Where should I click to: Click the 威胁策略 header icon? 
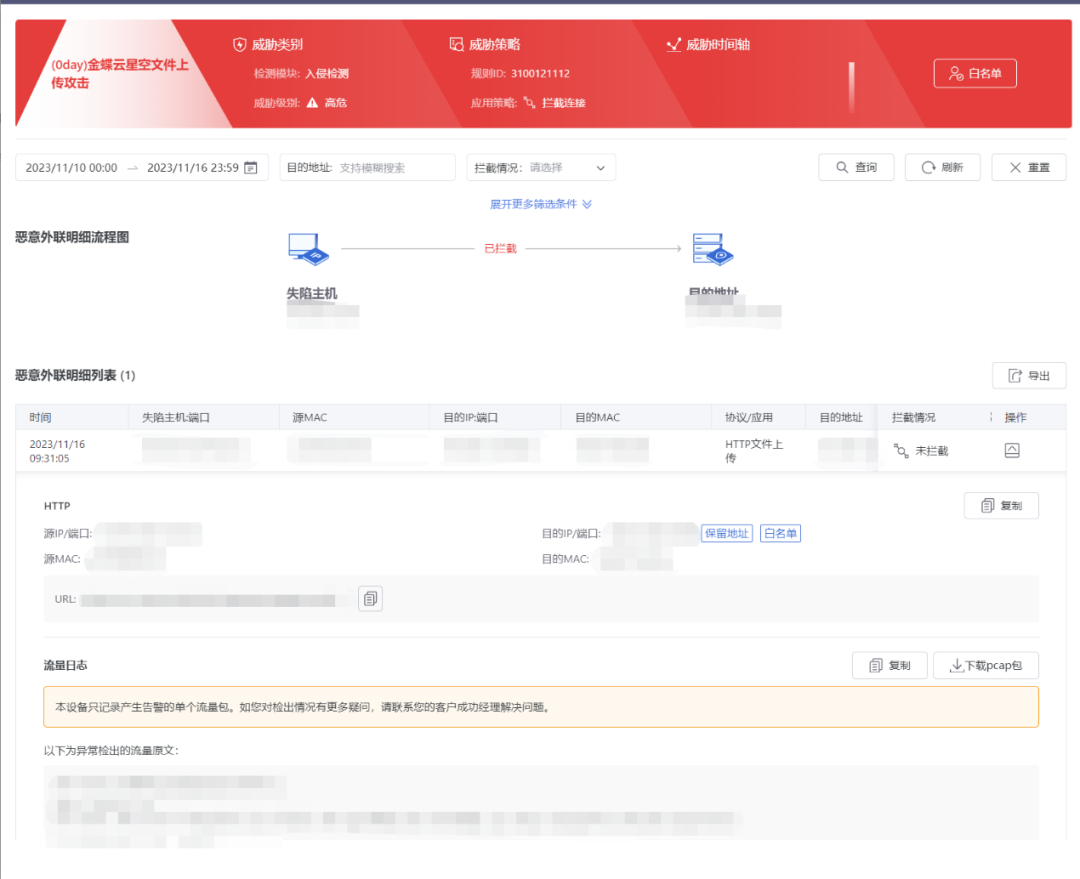click(456, 45)
